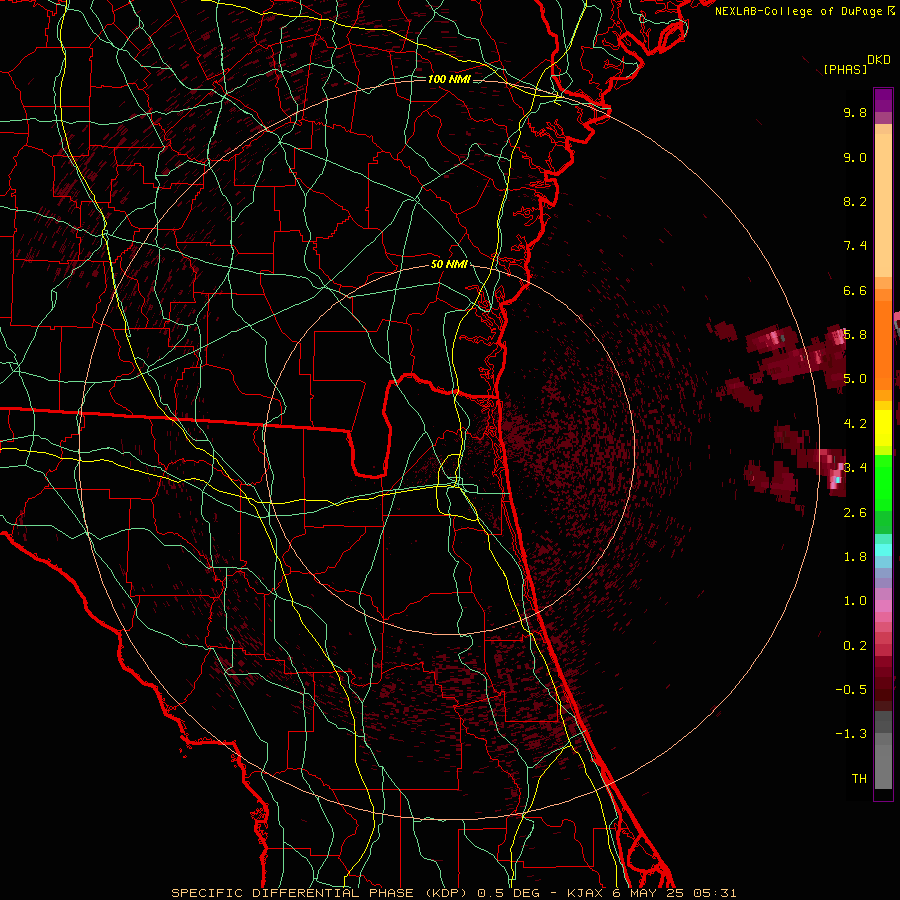Image resolution: width=900 pixels, height=900 pixels.
Task: Pick the gray band beside TH
Action: [x=883, y=761]
